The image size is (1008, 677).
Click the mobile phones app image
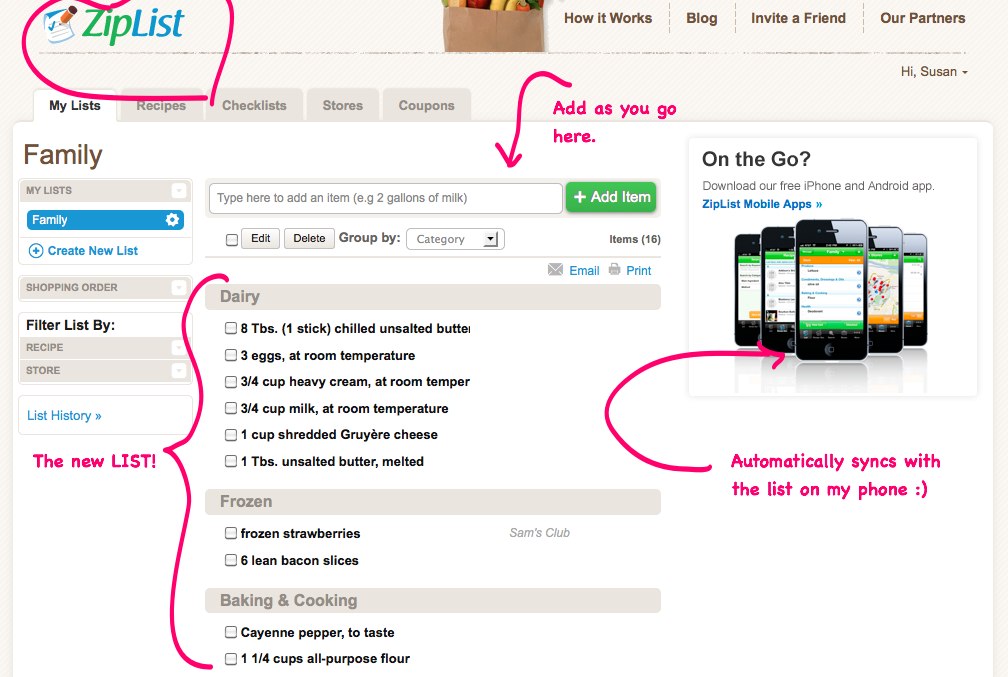[x=831, y=288]
